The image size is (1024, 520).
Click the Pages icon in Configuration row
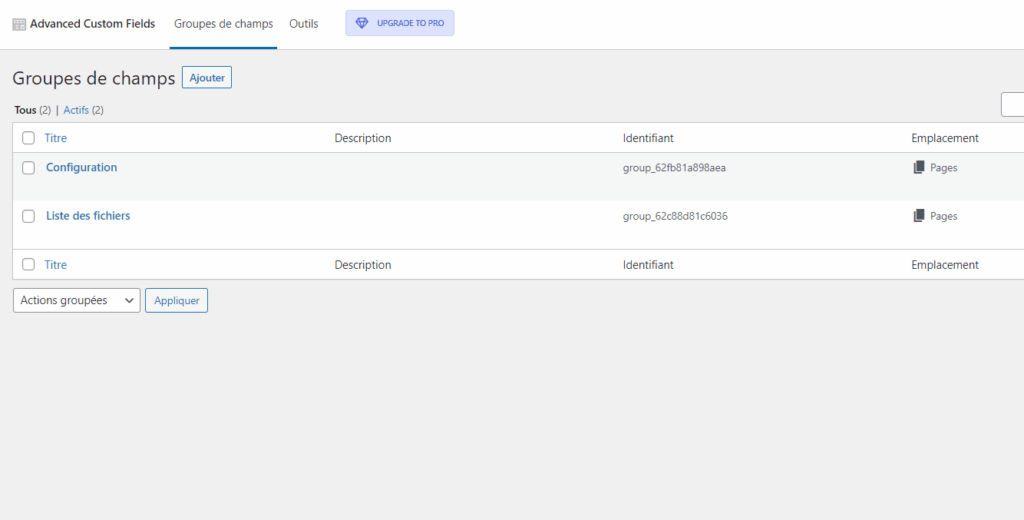pyautogui.click(x=919, y=168)
